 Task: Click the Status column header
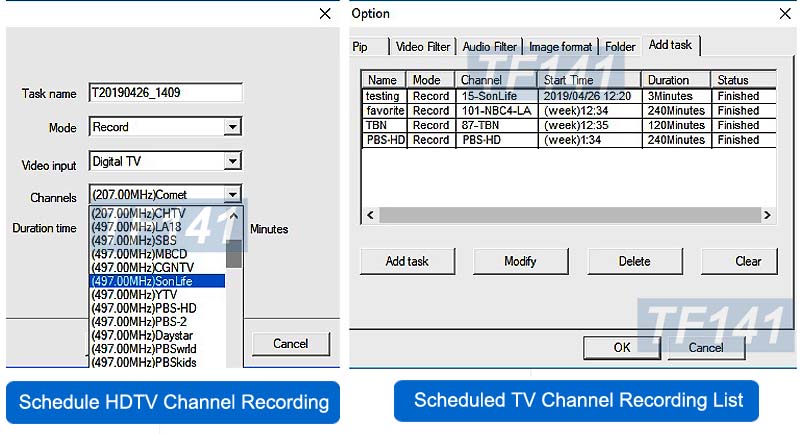(744, 80)
